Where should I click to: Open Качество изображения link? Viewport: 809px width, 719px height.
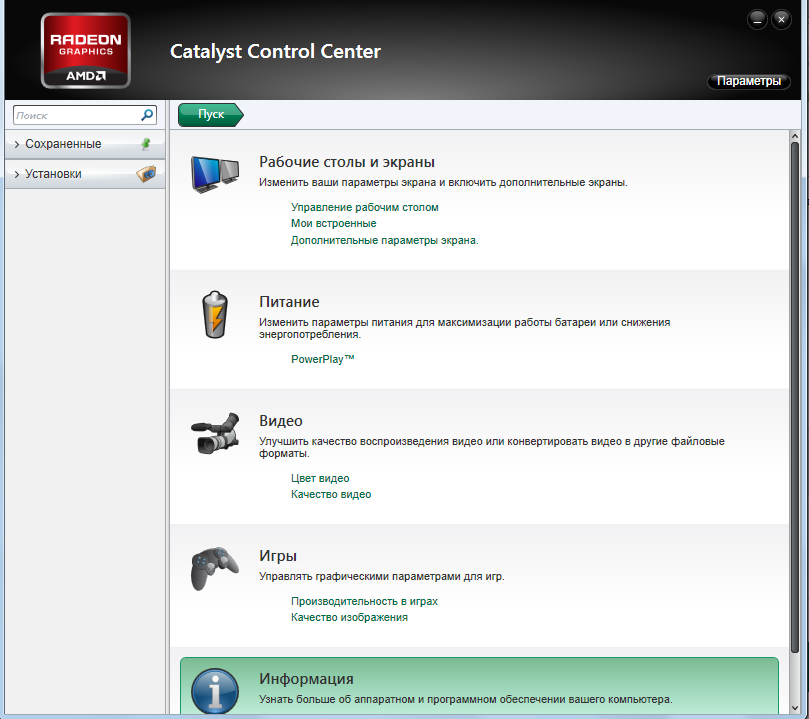pyautogui.click(x=349, y=617)
